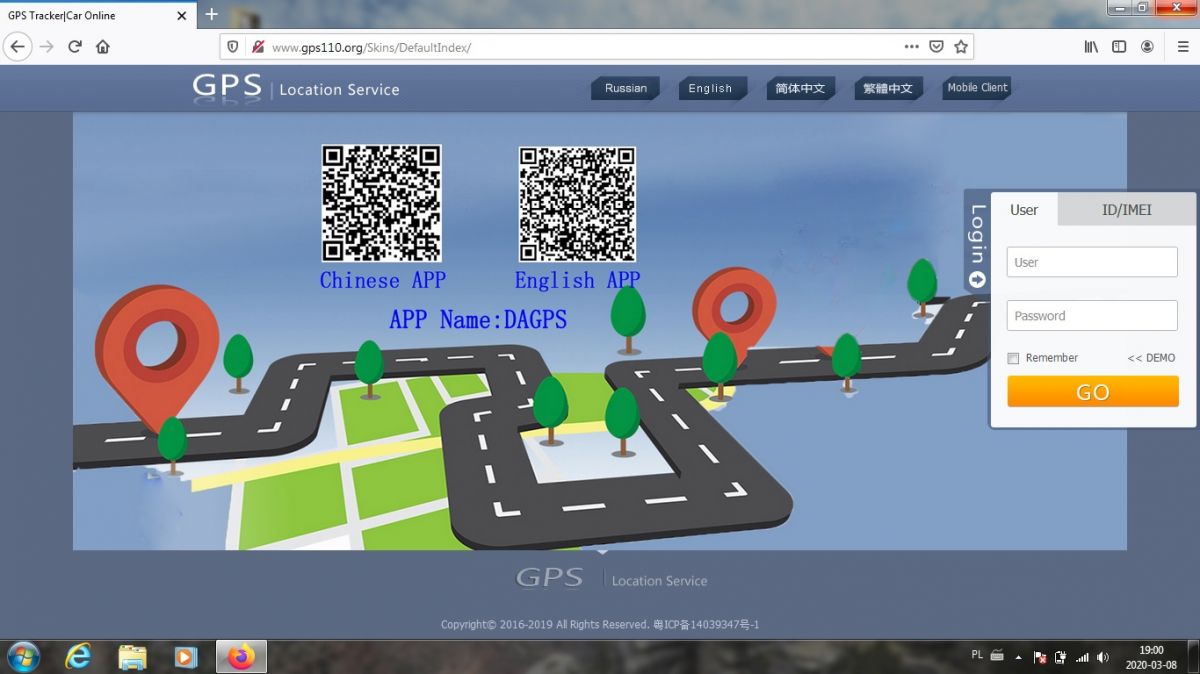The image size is (1200, 674).
Task: Switch language to 简体中文
Action: click(800, 88)
